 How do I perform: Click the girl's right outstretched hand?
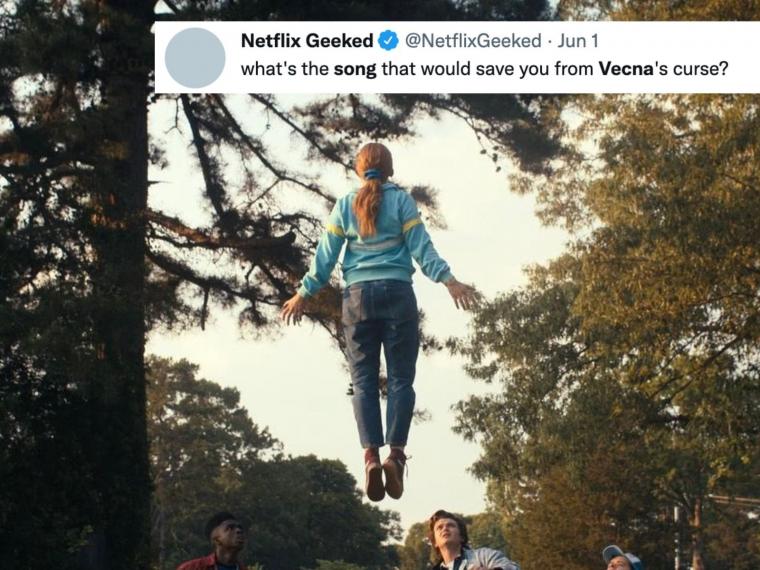[462, 293]
